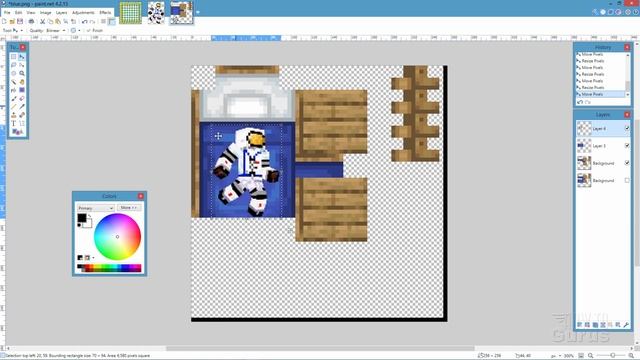Reset colors to black and white
The width and height of the screenshot is (640, 360).
coord(79,225)
